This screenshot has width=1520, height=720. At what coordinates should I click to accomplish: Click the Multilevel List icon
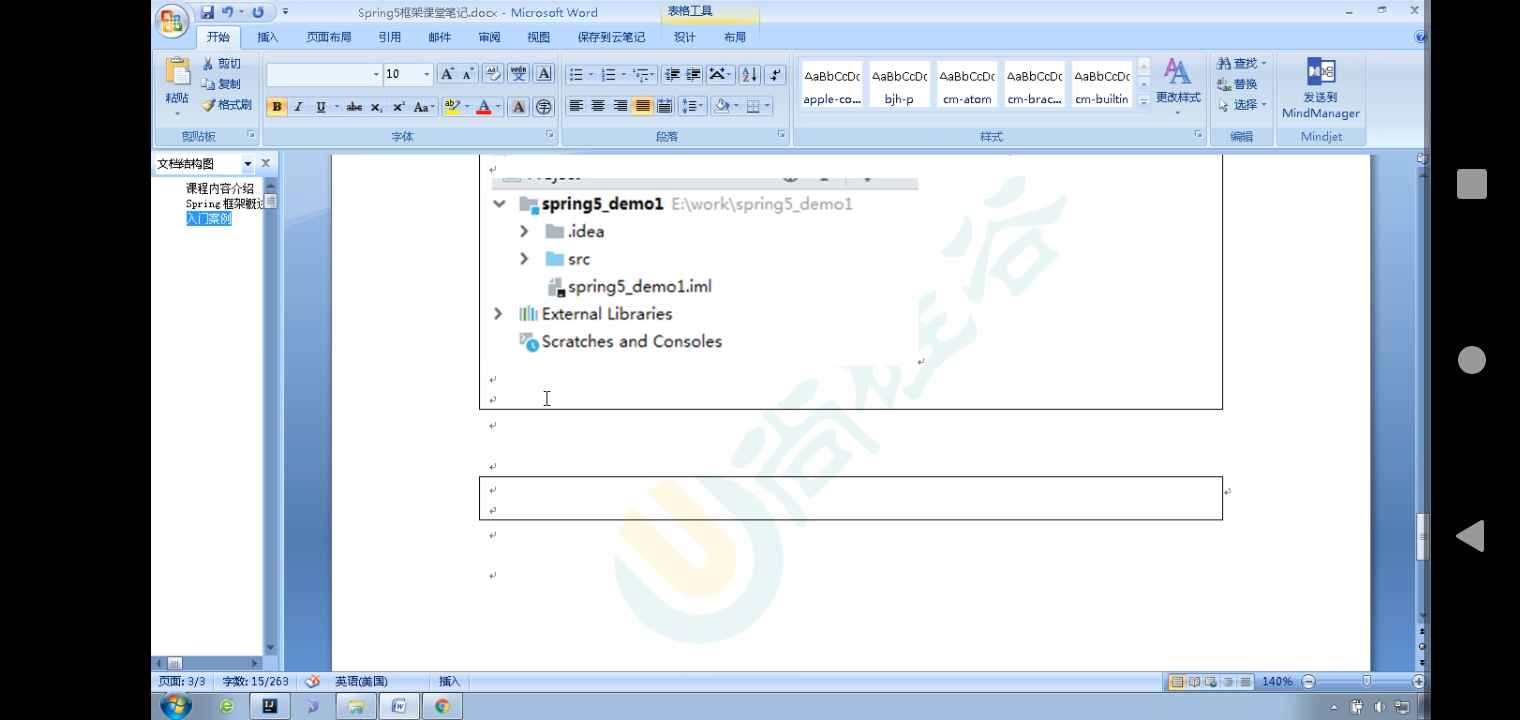coord(641,75)
